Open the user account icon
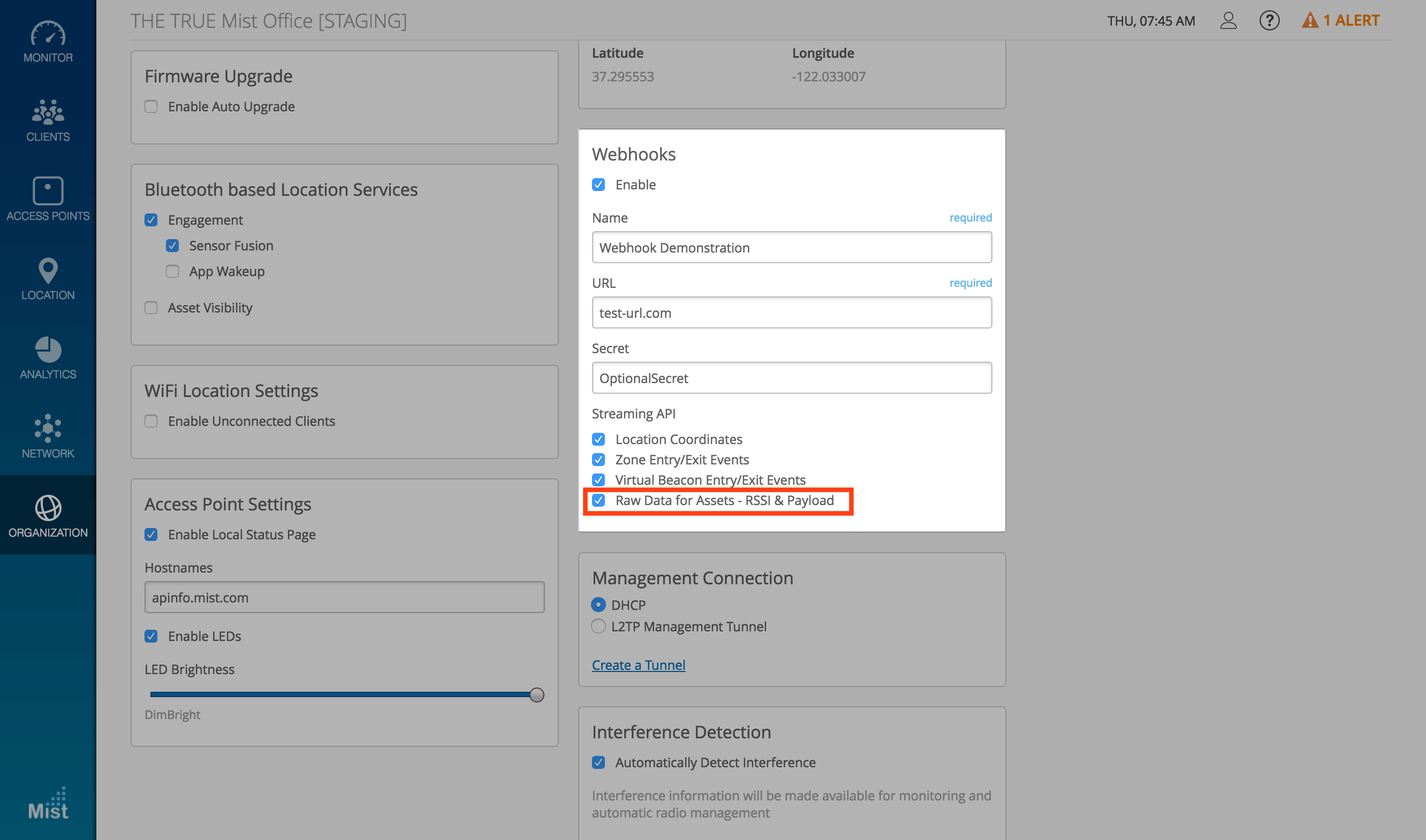 click(1228, 21)
